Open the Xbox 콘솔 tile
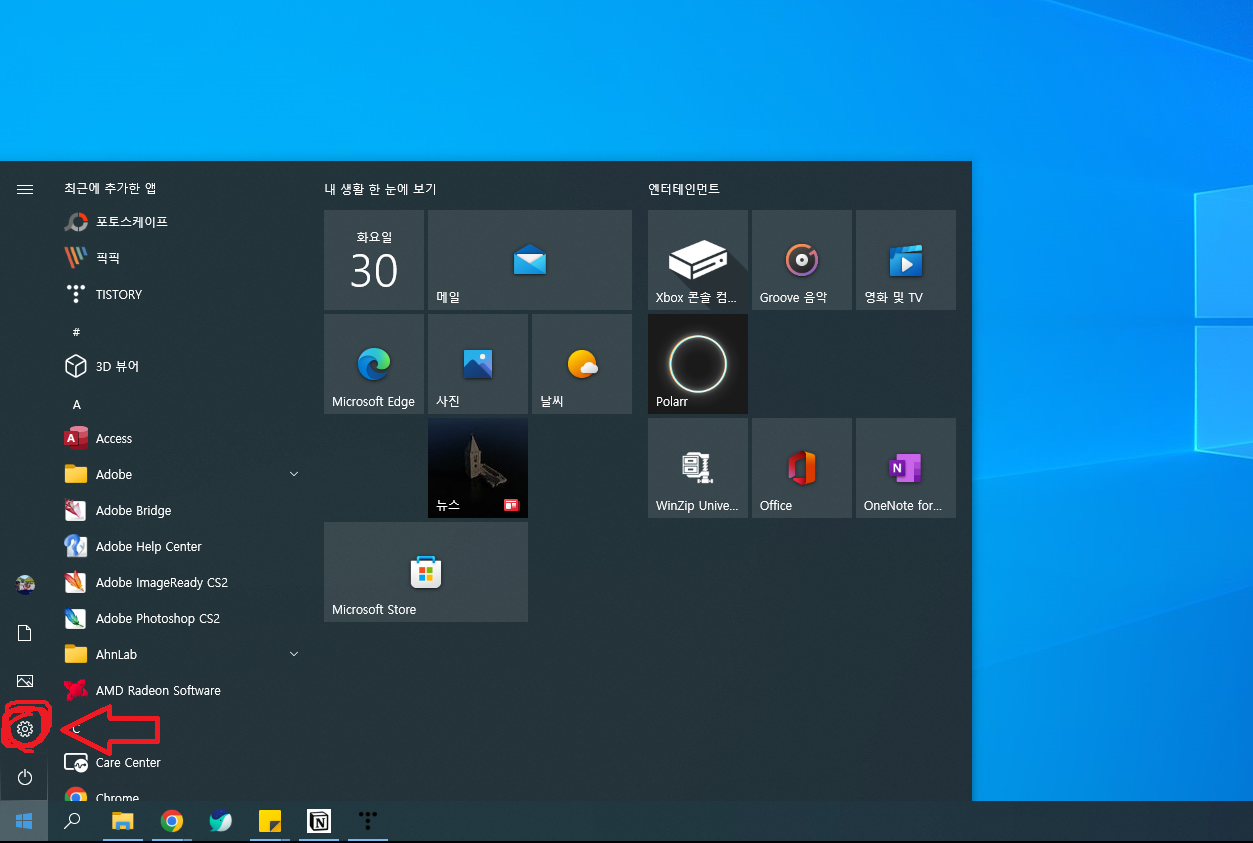This screenshot has width=1253, height=843. [x=698, y=260]
